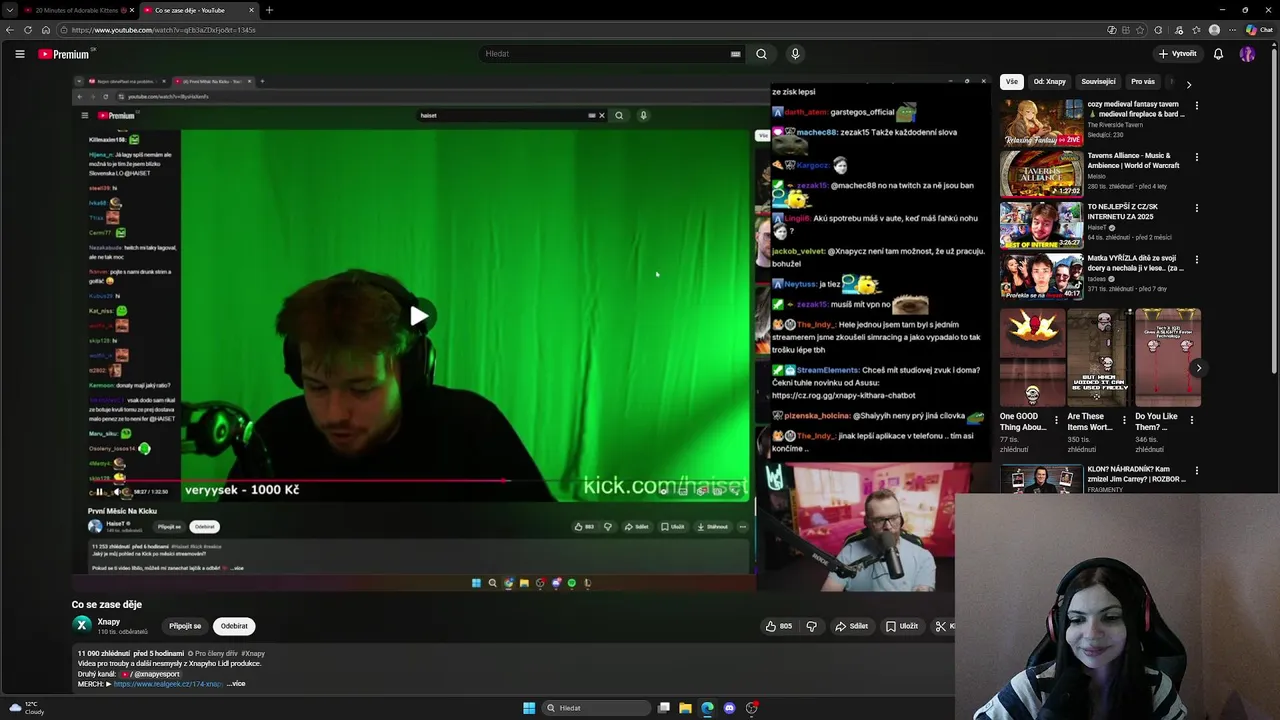
Task: Open the One GOOD Thing short thumbnail
Action: (x=1032, y=358)
